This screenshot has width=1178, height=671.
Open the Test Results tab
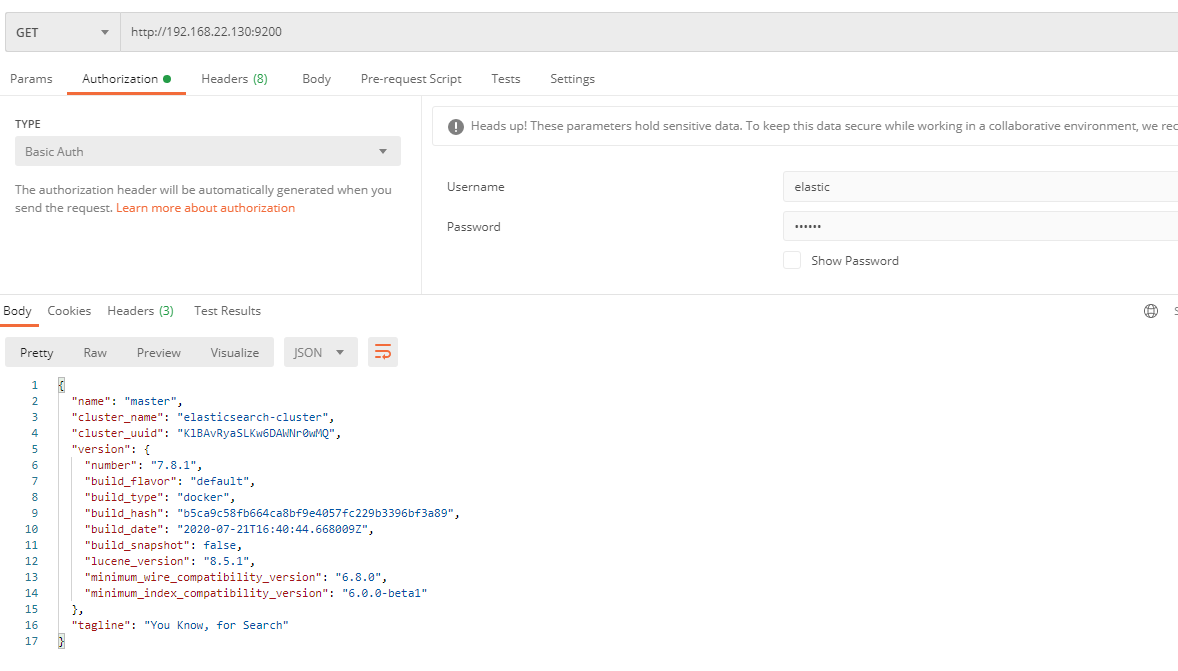click(228, 311)
